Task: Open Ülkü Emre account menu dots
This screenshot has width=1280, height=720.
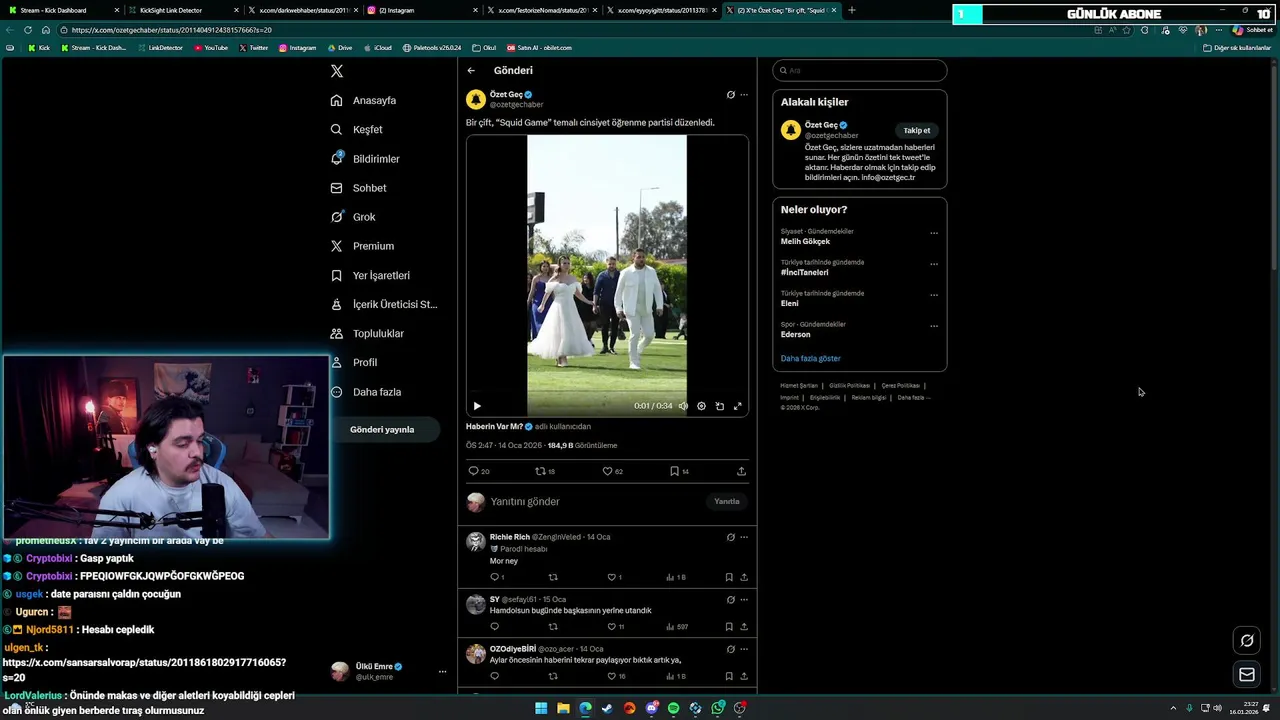Action: point(442,671)
